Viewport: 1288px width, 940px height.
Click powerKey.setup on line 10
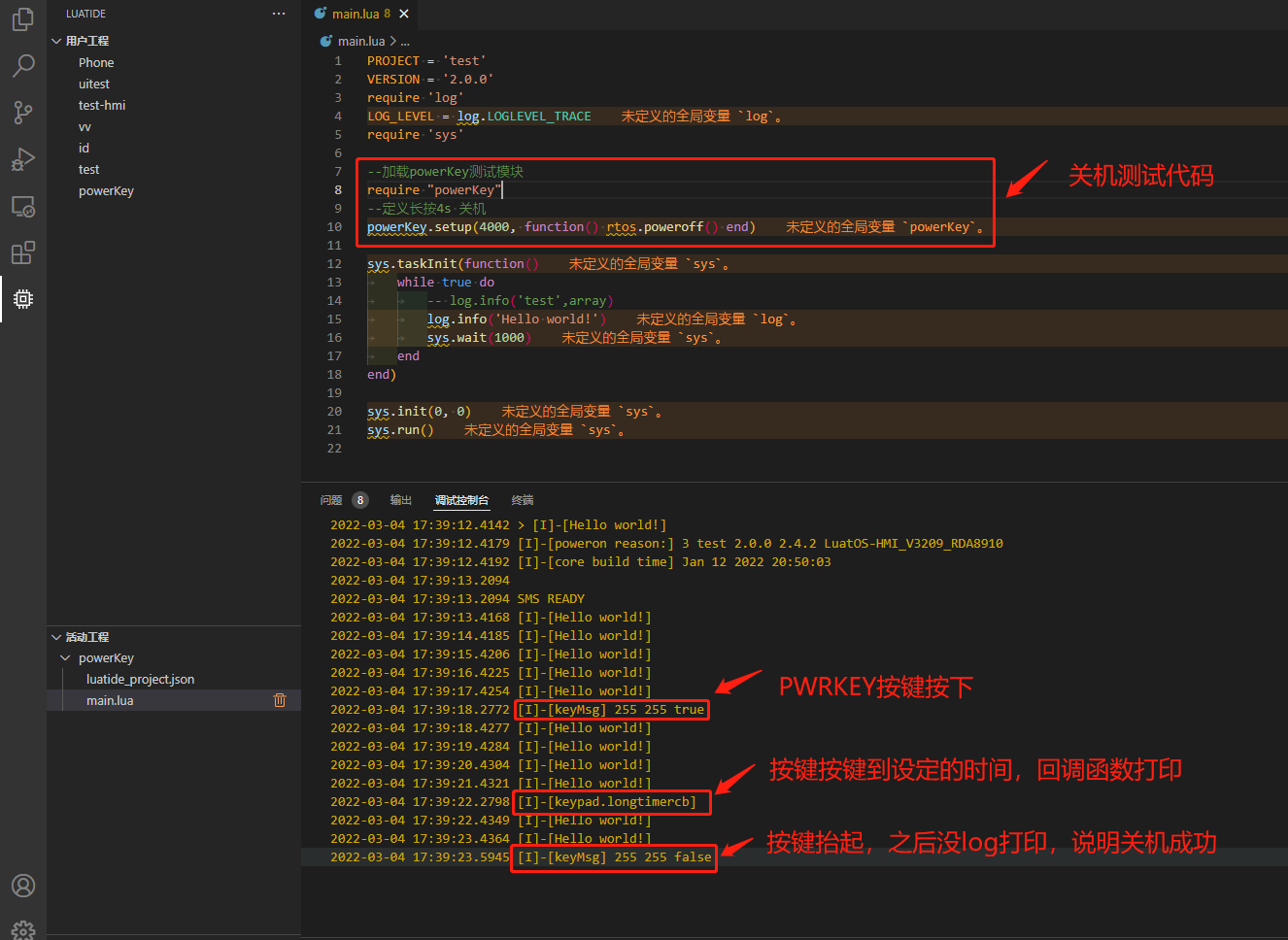coord(420,226)
